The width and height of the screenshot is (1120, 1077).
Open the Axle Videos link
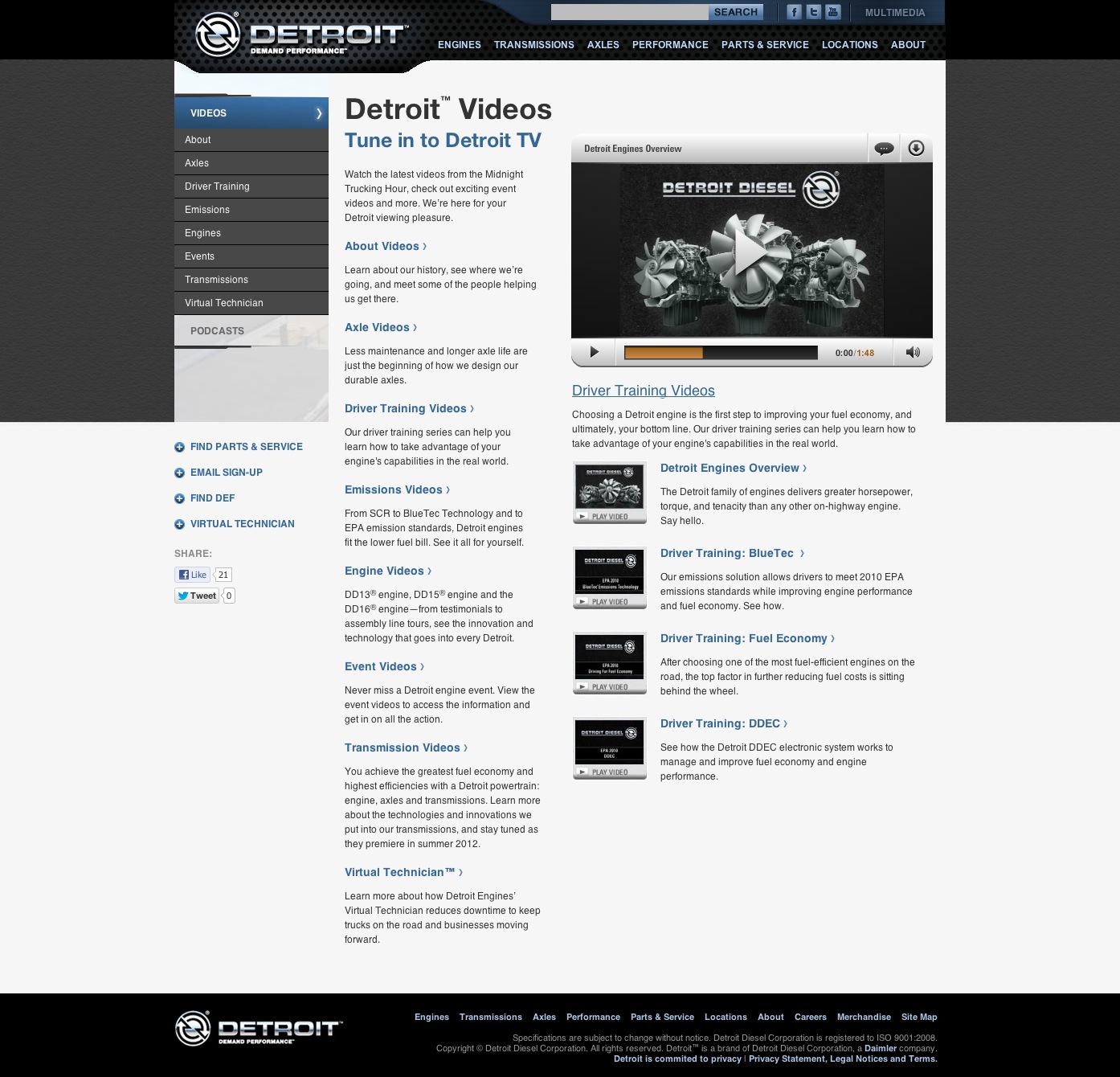point(381,327)
